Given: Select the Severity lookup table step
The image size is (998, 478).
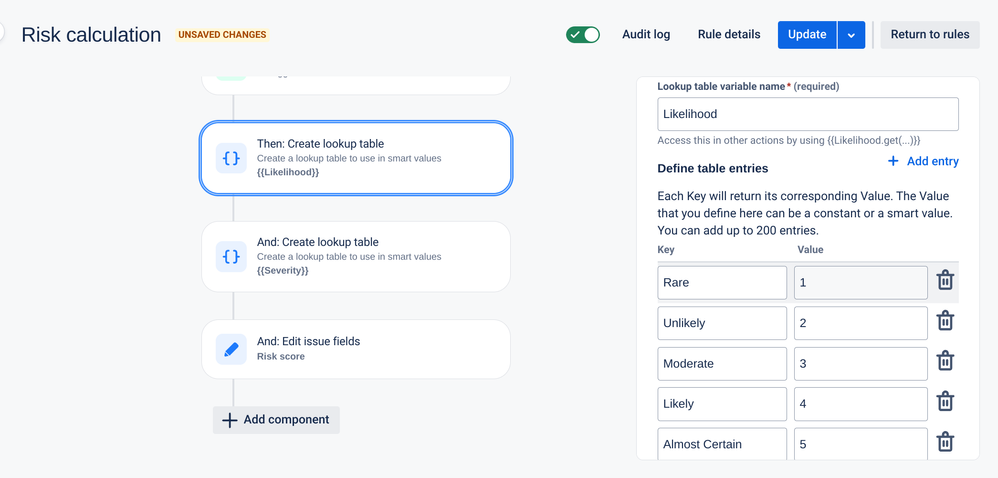Looking at the screenshot, I should click(356, 257).
